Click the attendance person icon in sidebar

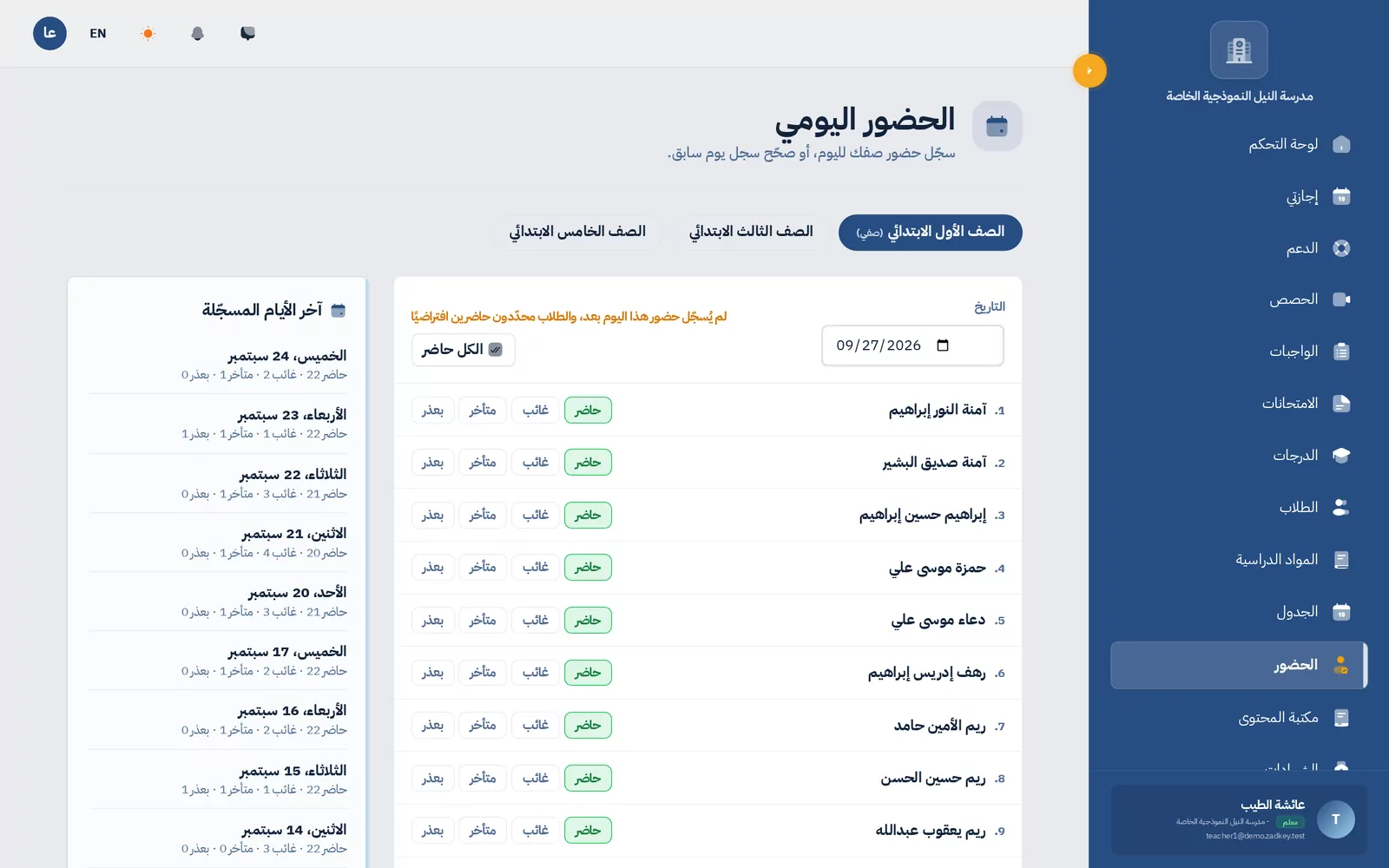coord(1341,665)
